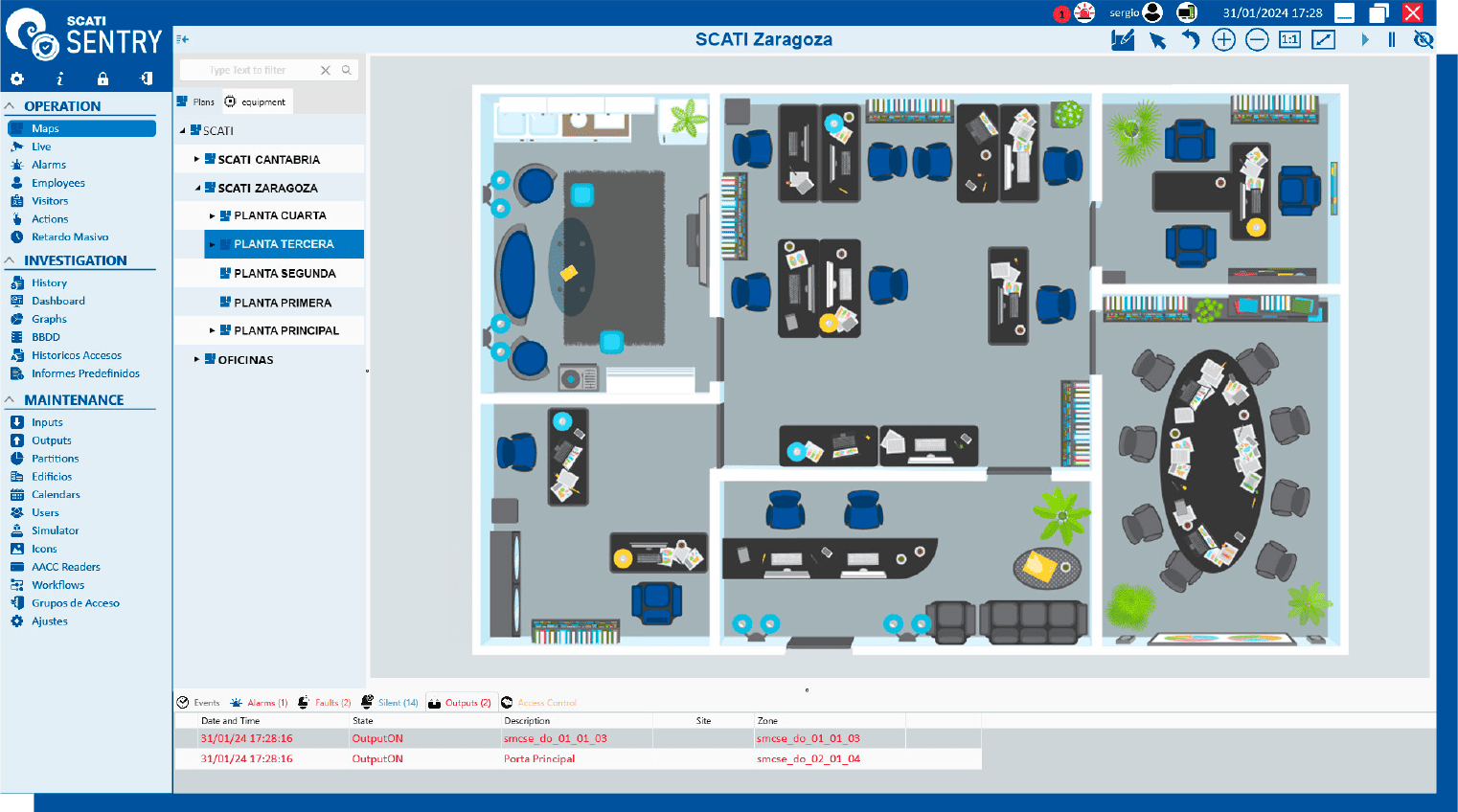Fit the map to screen with the diagonal arrow icon

[x=1323, y=39]
